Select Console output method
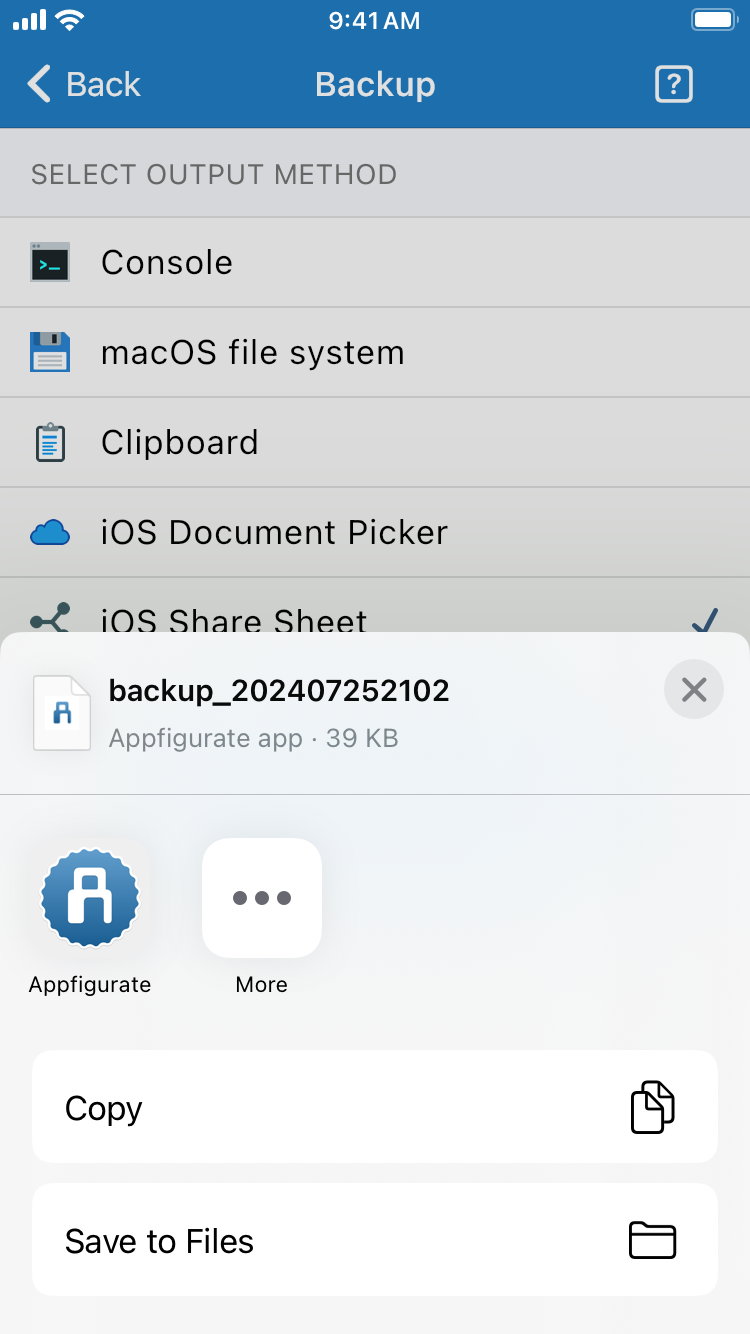 [x=375, y=262]
